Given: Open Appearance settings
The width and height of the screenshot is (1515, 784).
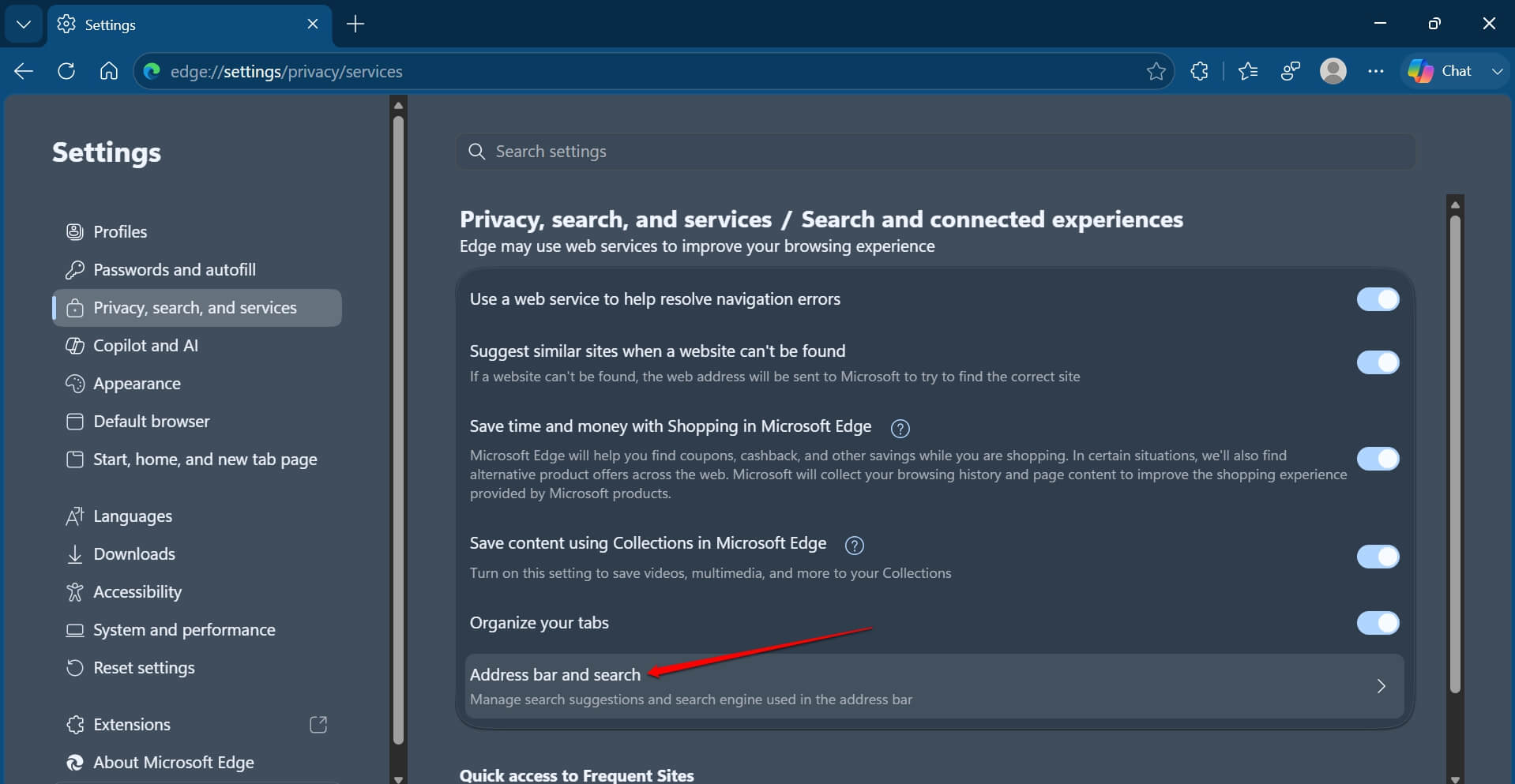Looking at the screenshot, I should point(197,383).
